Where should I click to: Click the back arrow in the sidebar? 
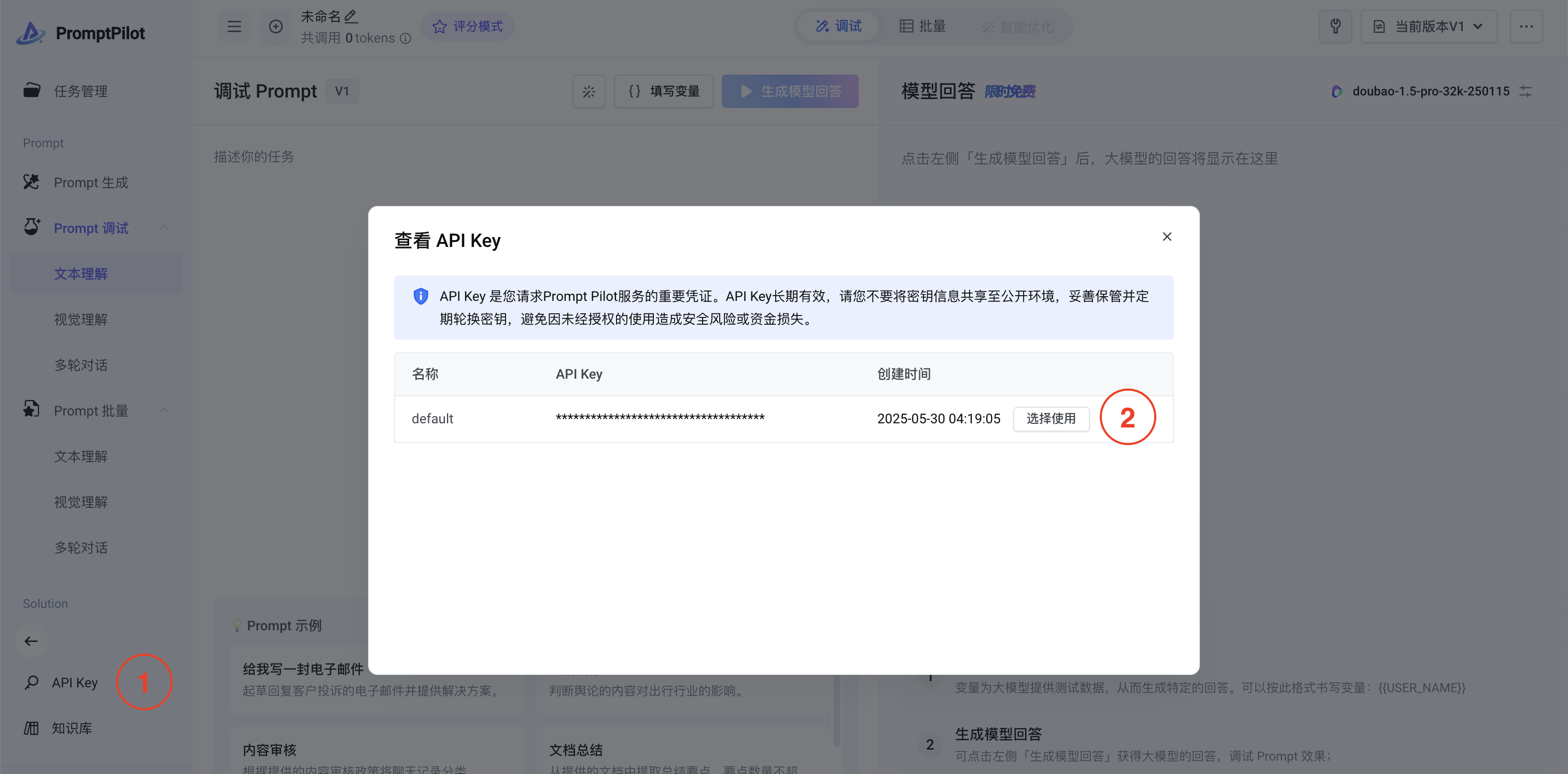click(31, 641)
